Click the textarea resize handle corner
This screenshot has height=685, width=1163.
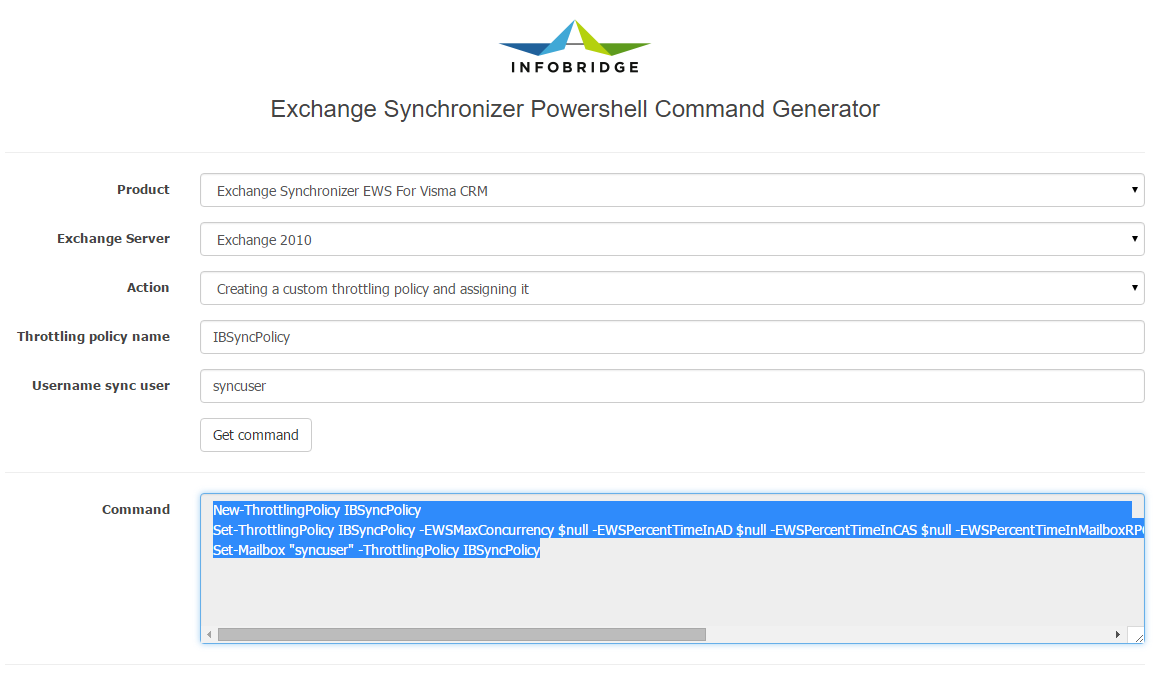(1136, 635)
